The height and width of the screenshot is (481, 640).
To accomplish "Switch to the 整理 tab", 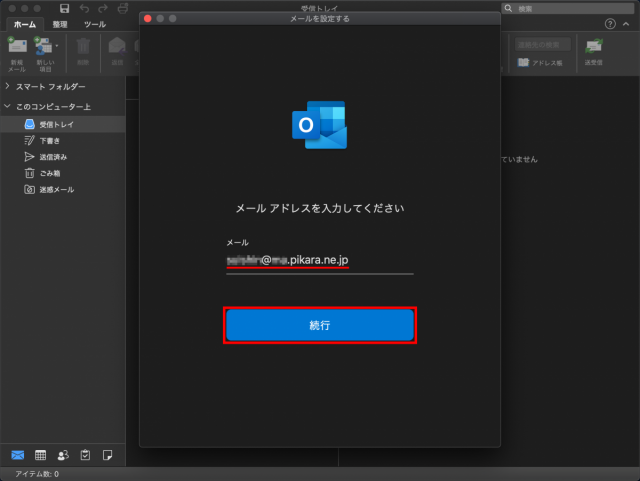I will 59,23.
